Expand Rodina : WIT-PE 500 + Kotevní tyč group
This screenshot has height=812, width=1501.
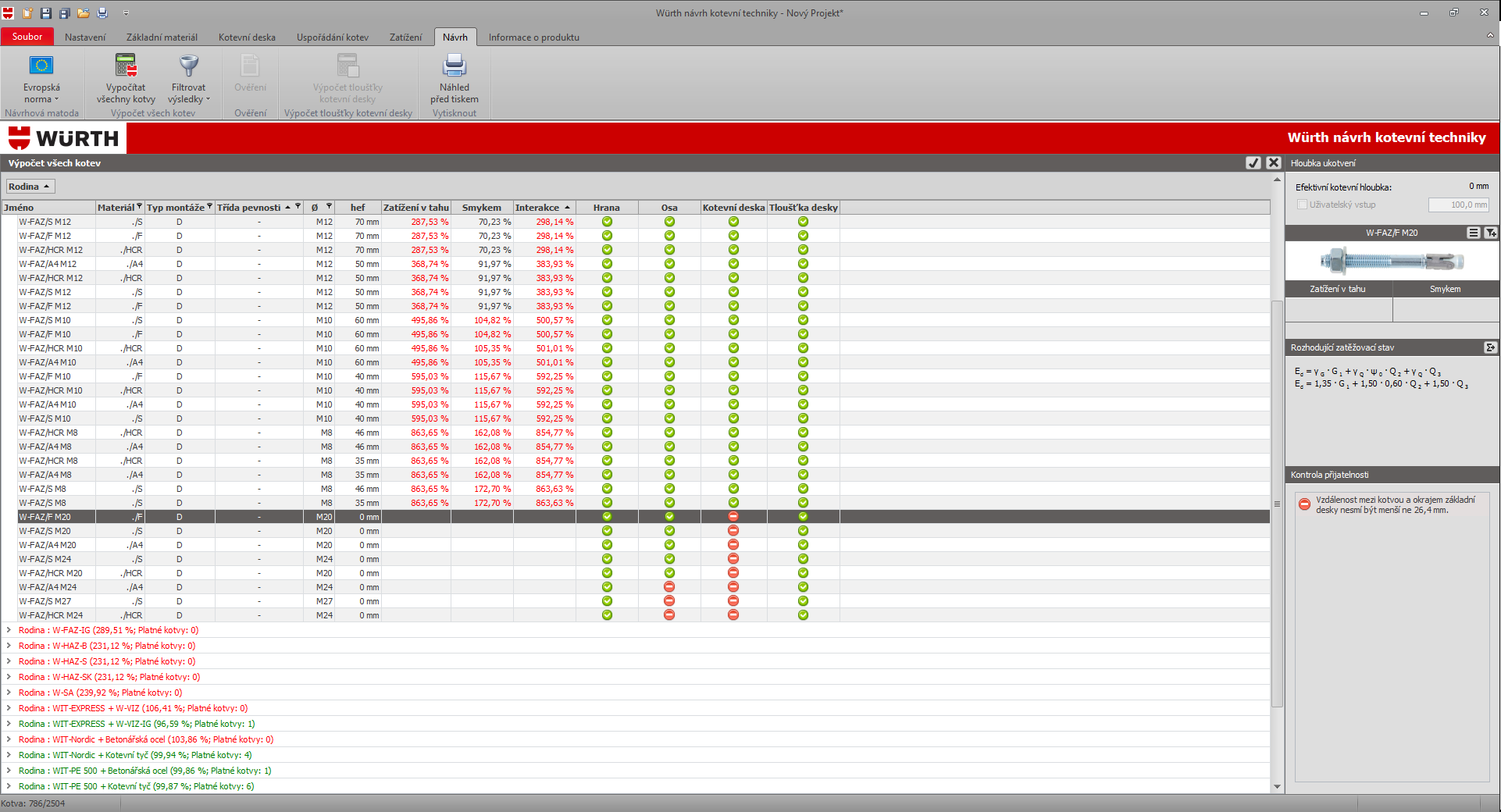(9, 786)
